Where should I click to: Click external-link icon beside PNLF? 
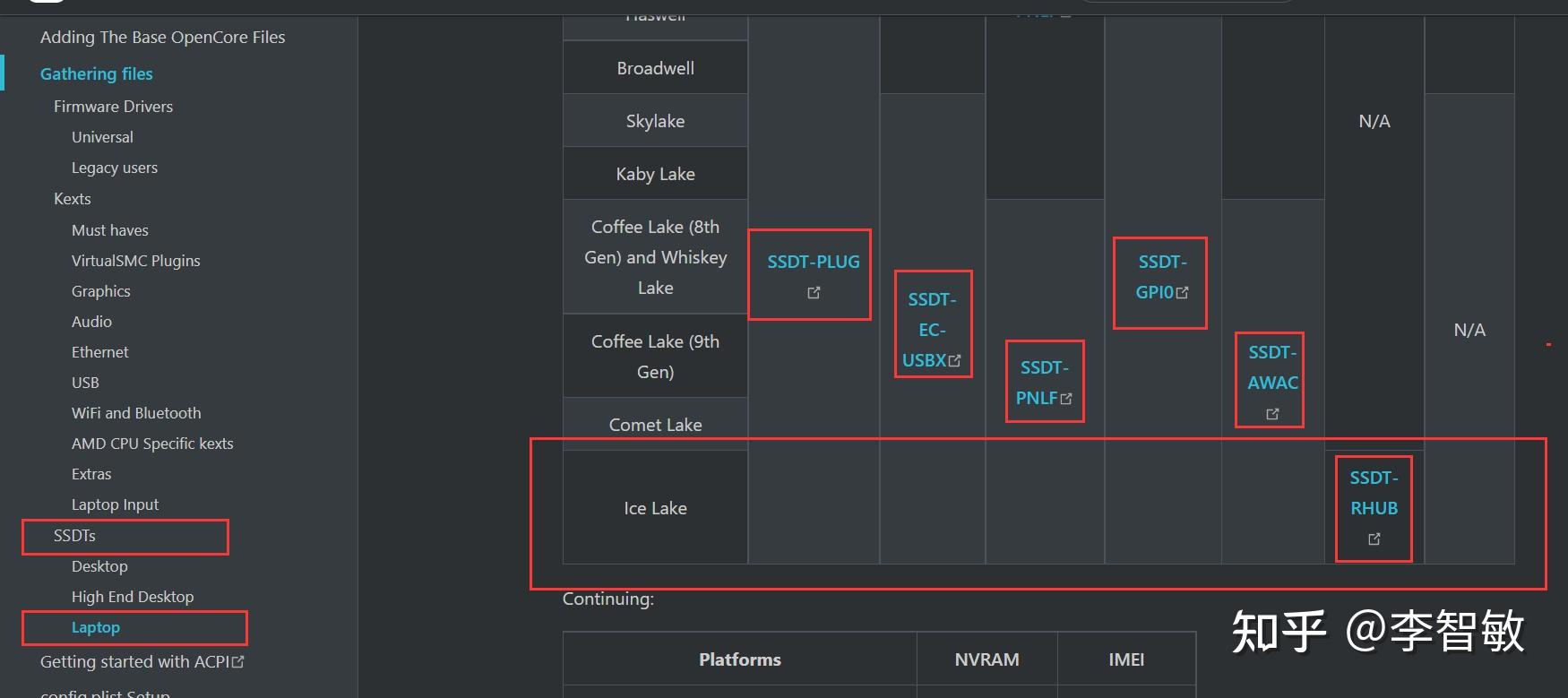(1066, 399)
